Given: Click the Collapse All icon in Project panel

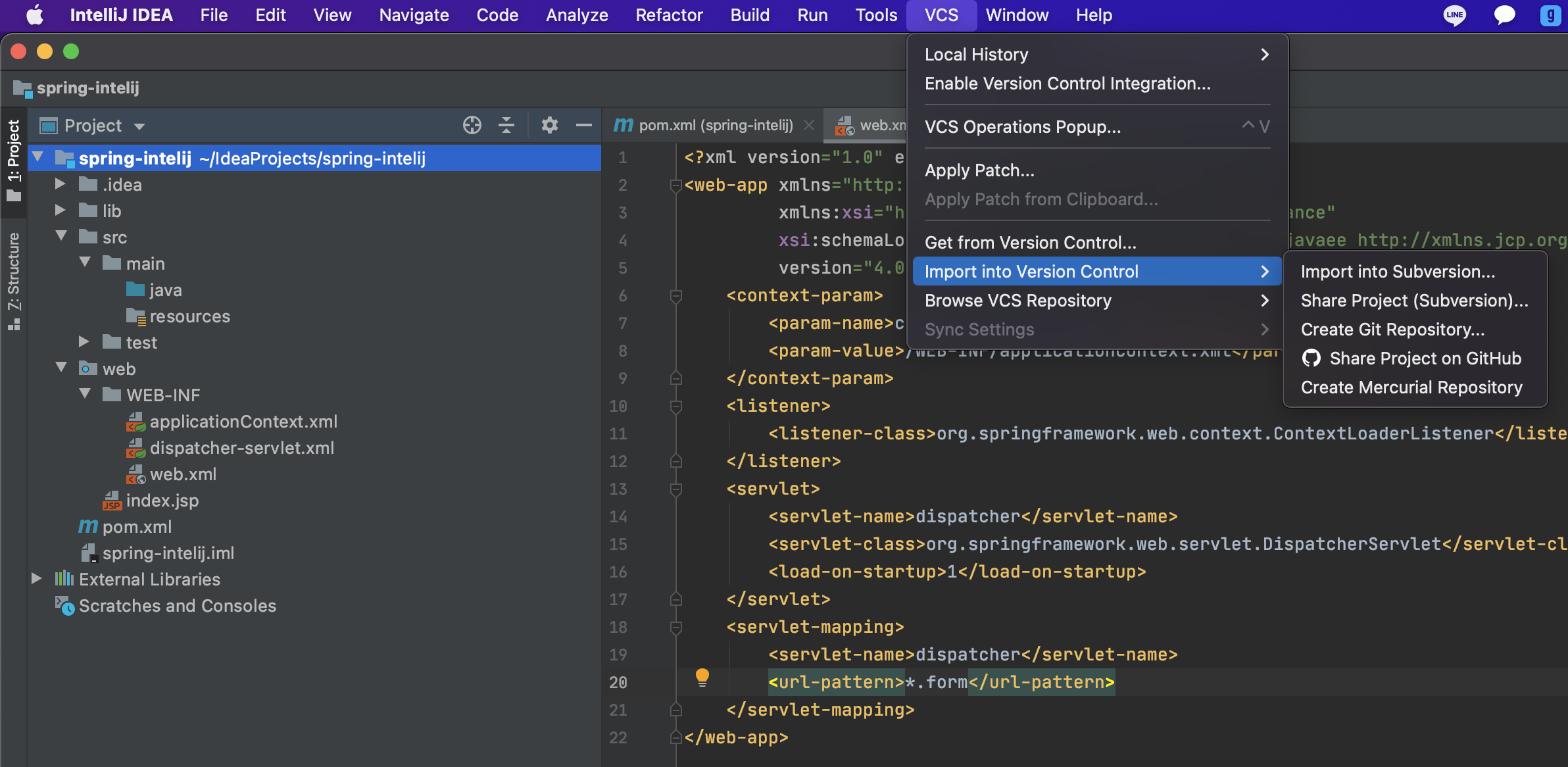Looking at the screenshot, I should click(506, 125).
